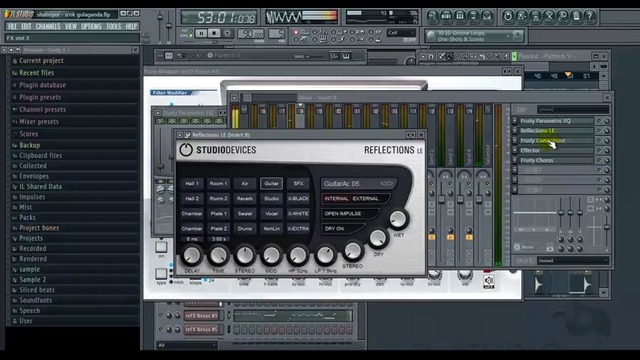Image resolution: width=640 pixels, height=360 pixels.
Task: Select Guitar preset category in Reflections
Action: click(x=271, y=184)
